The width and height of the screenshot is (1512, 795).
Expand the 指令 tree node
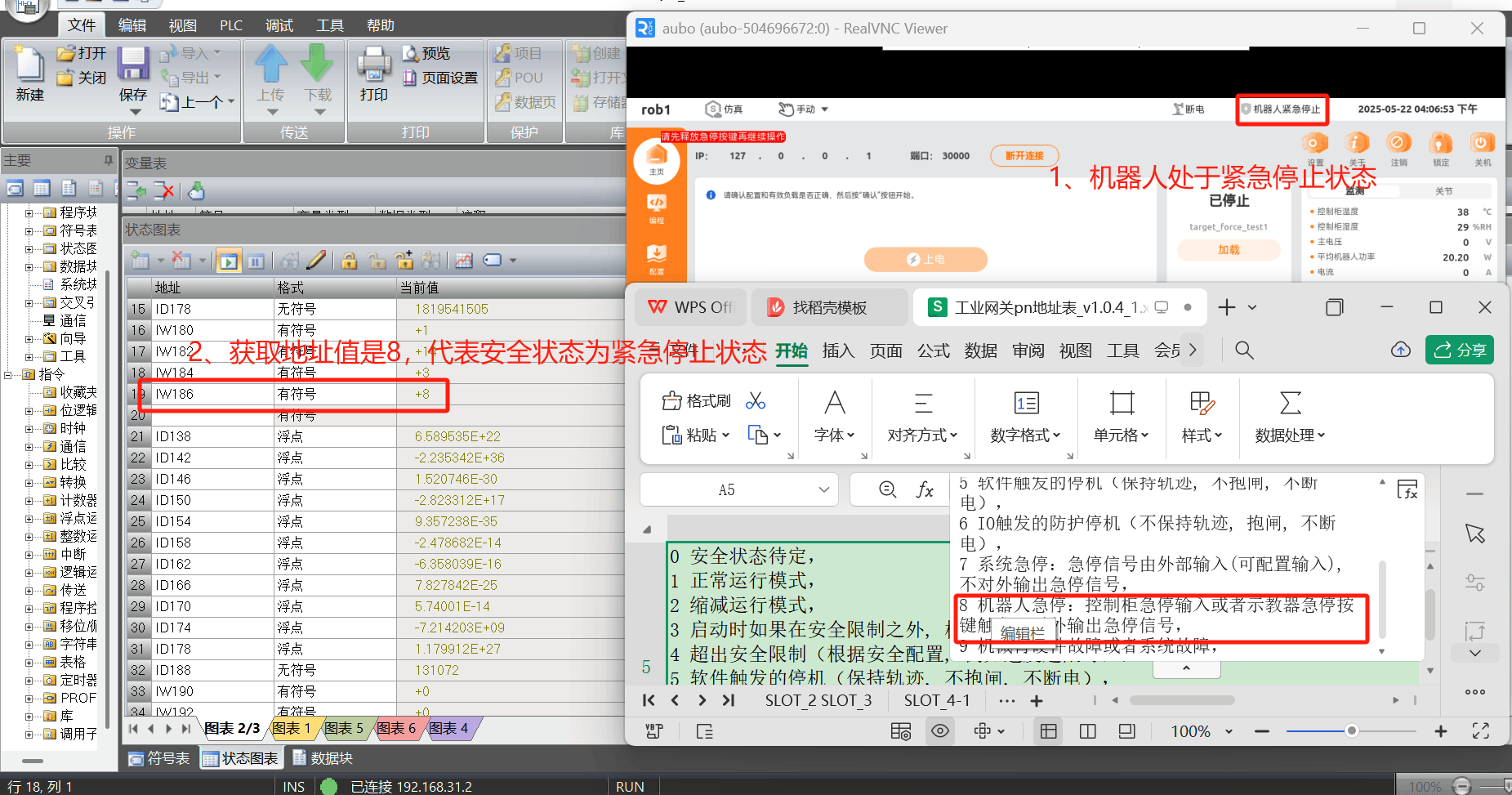pyautogui.click(x=8, y=375)
